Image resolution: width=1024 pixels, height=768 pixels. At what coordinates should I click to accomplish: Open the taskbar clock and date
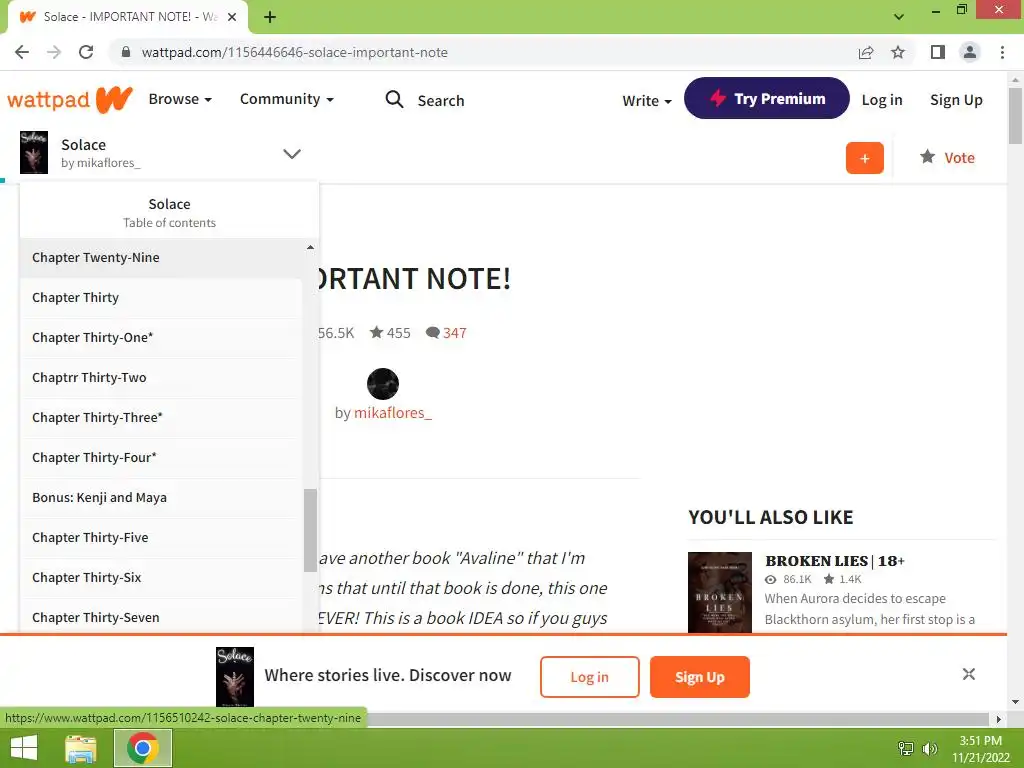tap(980, 748)
